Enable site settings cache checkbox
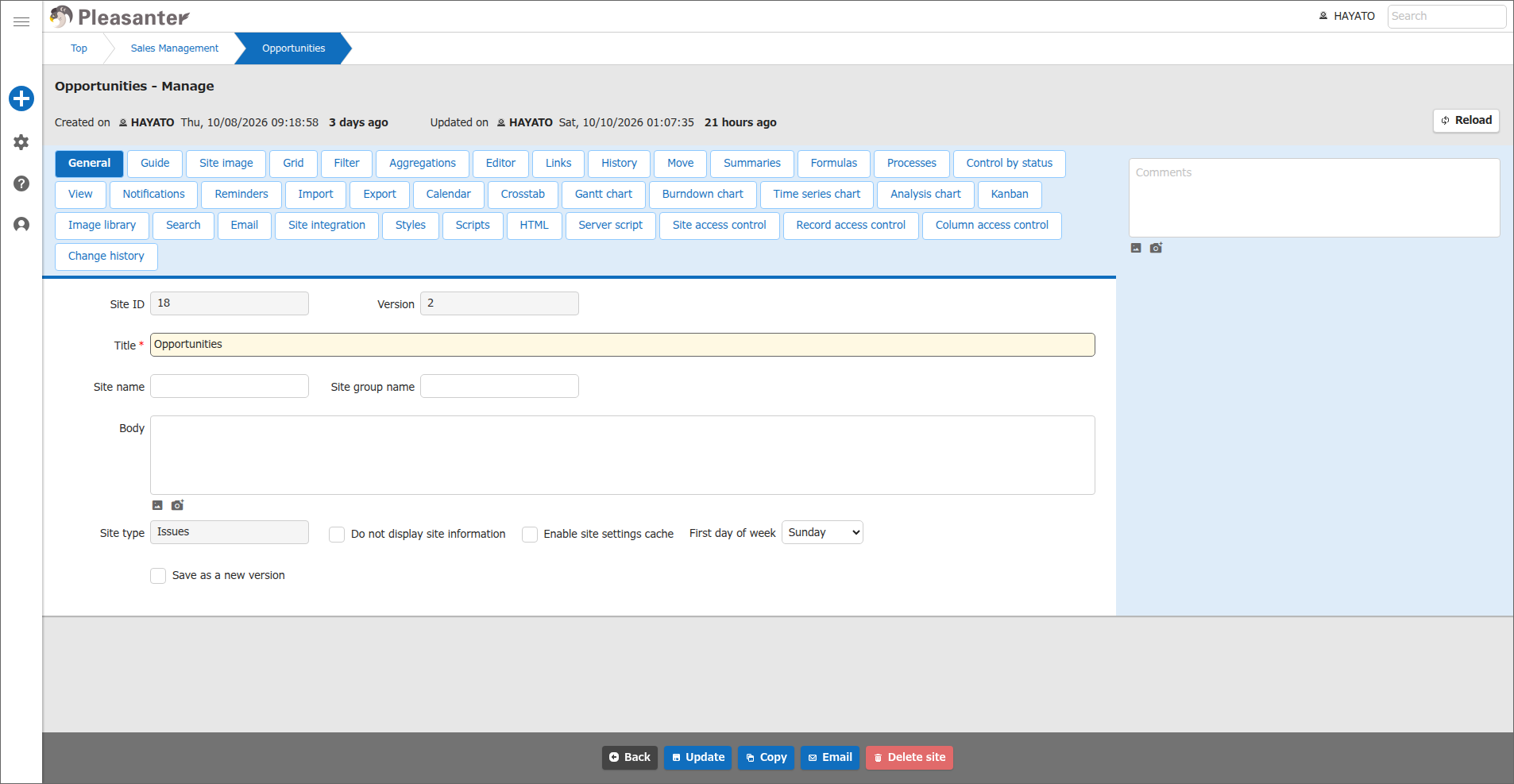Viewport: 1514px width, 784px height. pyautogui.click(x=530, y=535)
